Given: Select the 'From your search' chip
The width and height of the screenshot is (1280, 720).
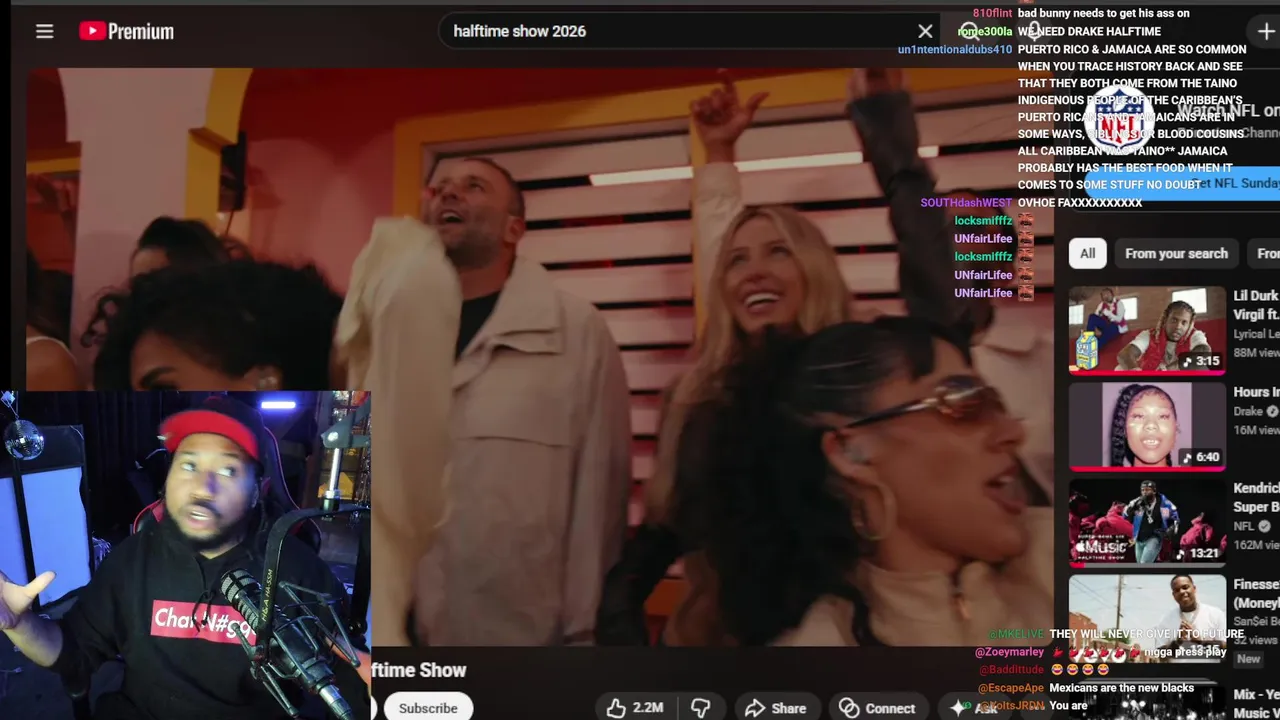Looking at the screenshot, I should [x=1176, y=254].
